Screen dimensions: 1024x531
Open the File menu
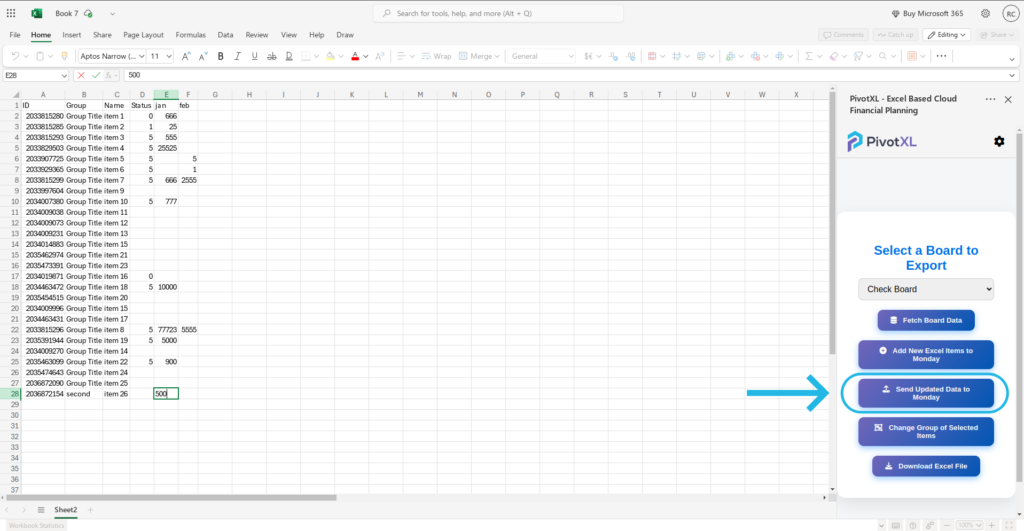coord(15,35)
